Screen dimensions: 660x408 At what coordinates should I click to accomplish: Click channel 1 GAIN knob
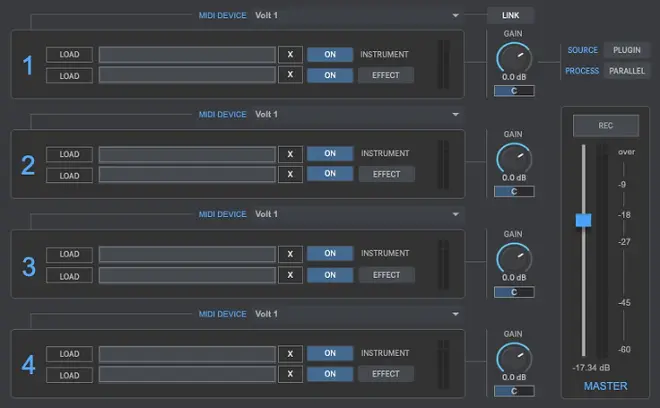[514, 58]
